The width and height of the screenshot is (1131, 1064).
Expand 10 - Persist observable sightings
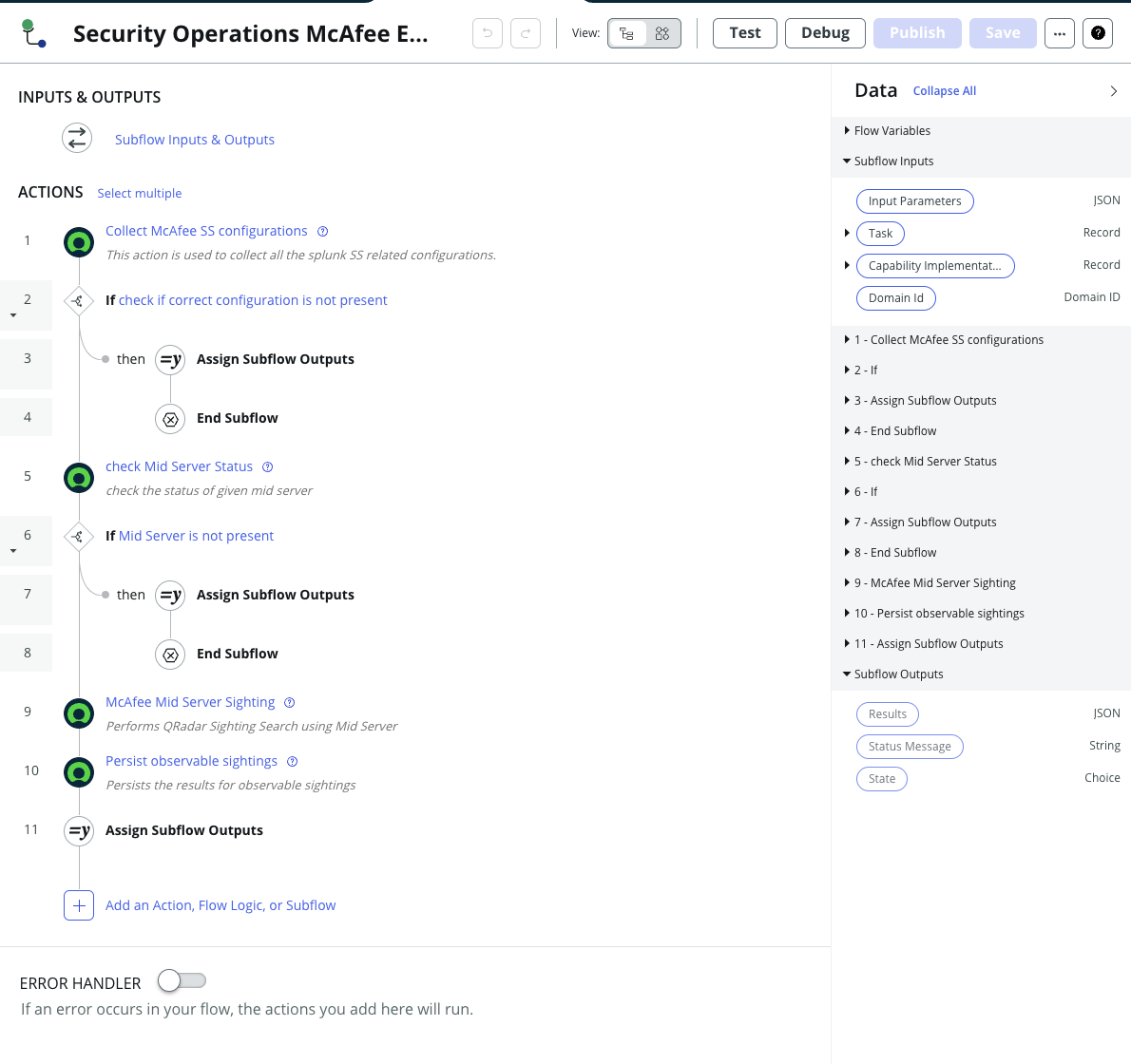coord(847,614)
